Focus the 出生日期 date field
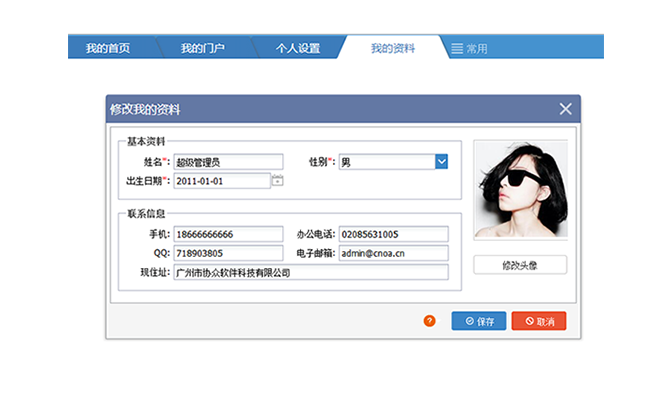The image size is (670, 412). point(221,181)
